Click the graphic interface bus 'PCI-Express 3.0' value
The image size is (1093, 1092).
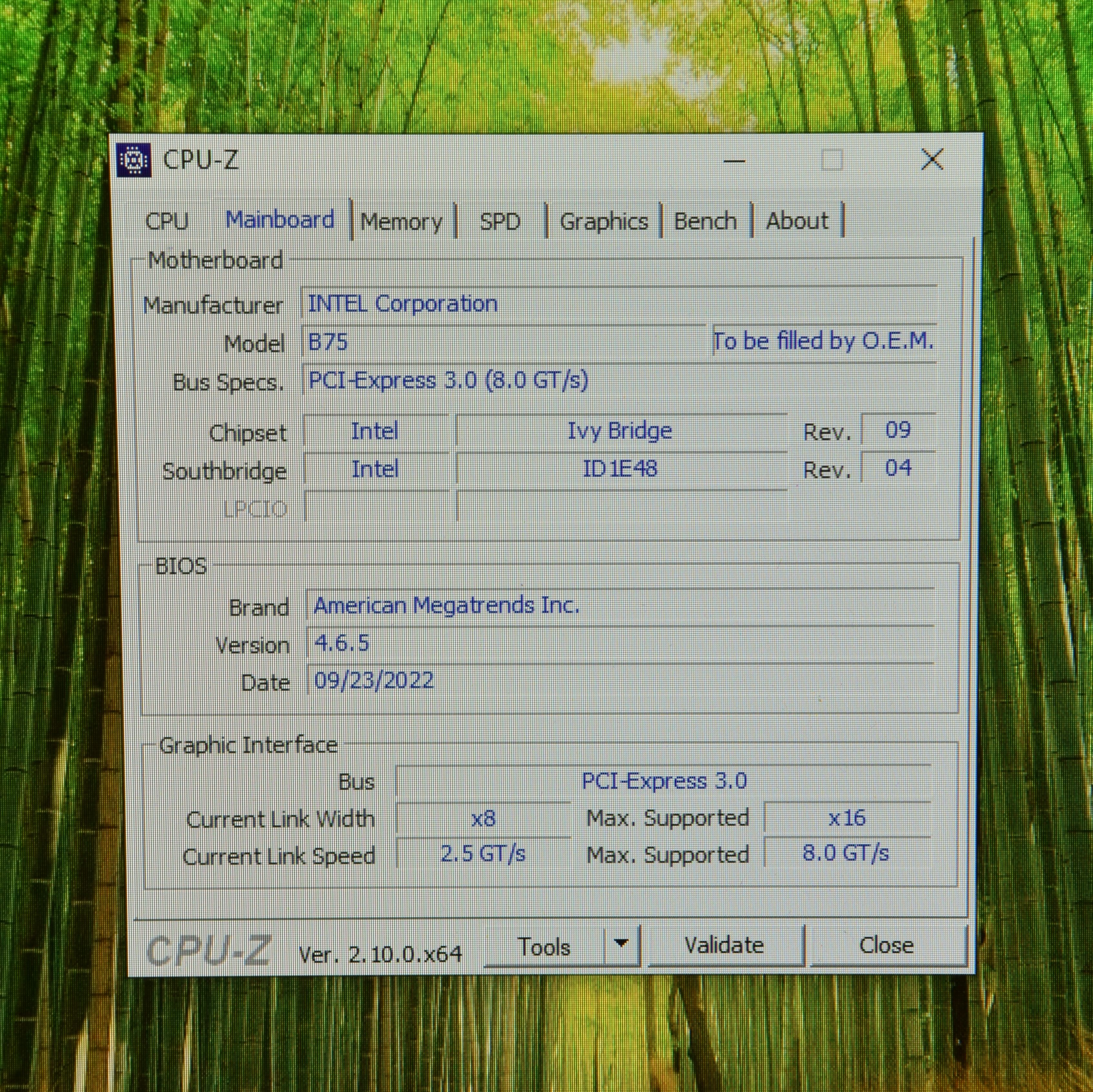click(x=664, y=781)
